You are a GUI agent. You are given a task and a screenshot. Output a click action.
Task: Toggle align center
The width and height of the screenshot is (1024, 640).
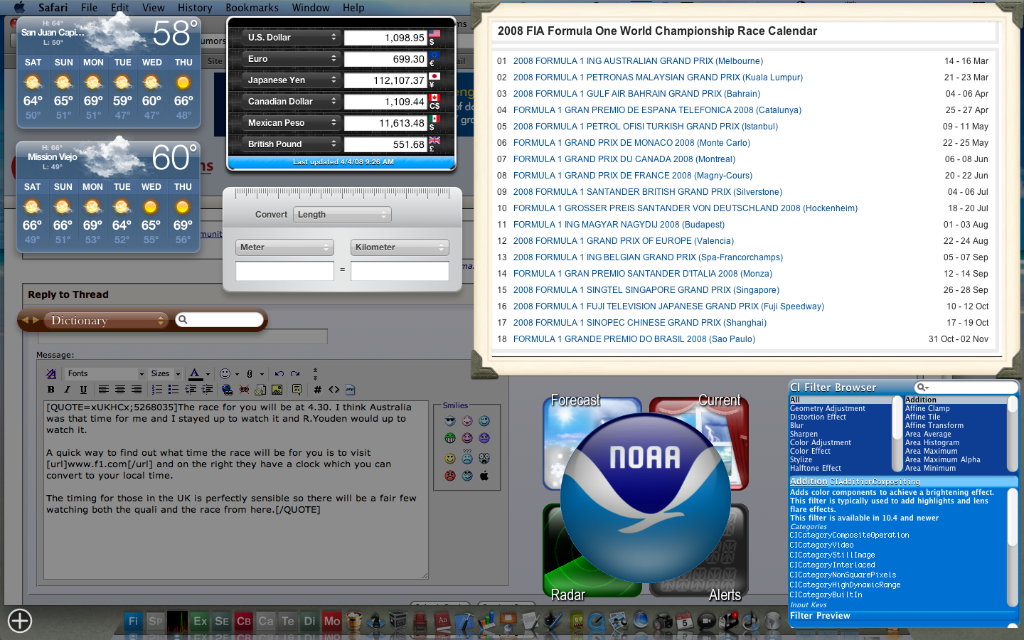120,389
